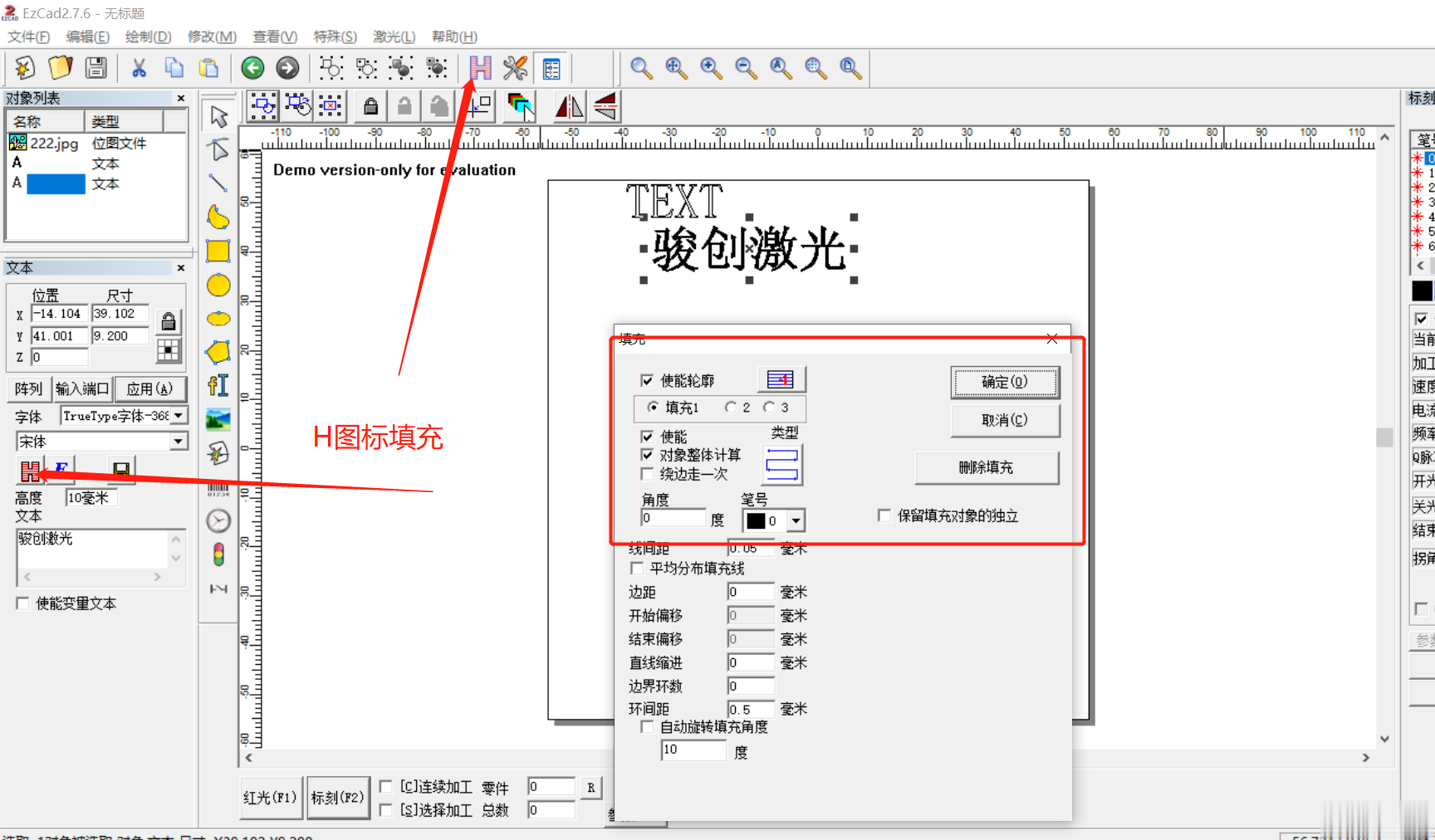Select the curve drawing tool
Screen dimensions: 1435x840
point(218,217)
